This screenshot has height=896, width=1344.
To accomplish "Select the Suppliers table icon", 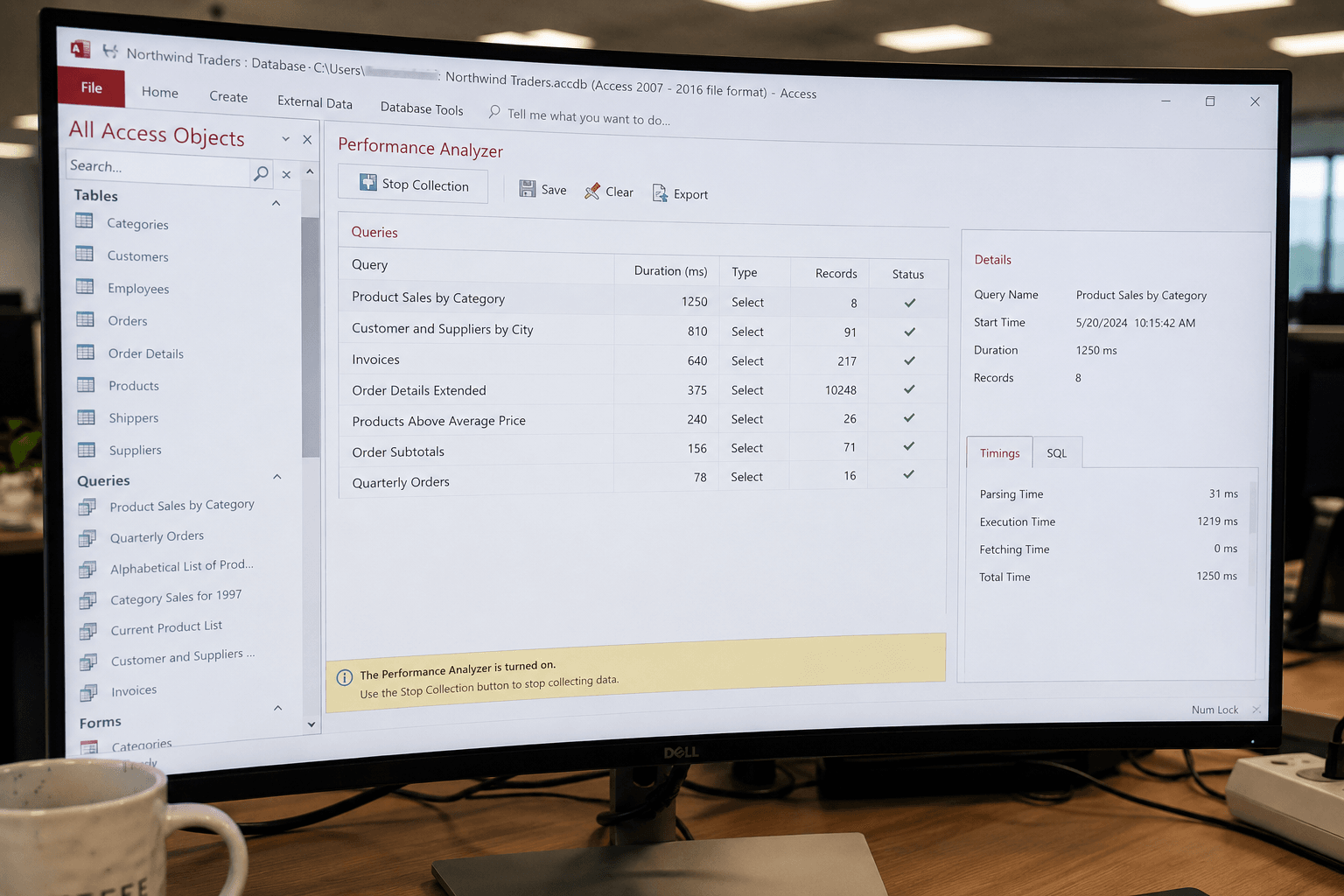I will coord(86,450).
